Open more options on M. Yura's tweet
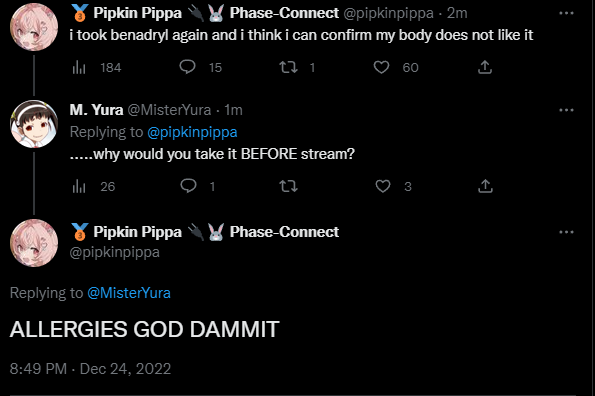This screenshot has height=396, width=595. tap(566, 110)
